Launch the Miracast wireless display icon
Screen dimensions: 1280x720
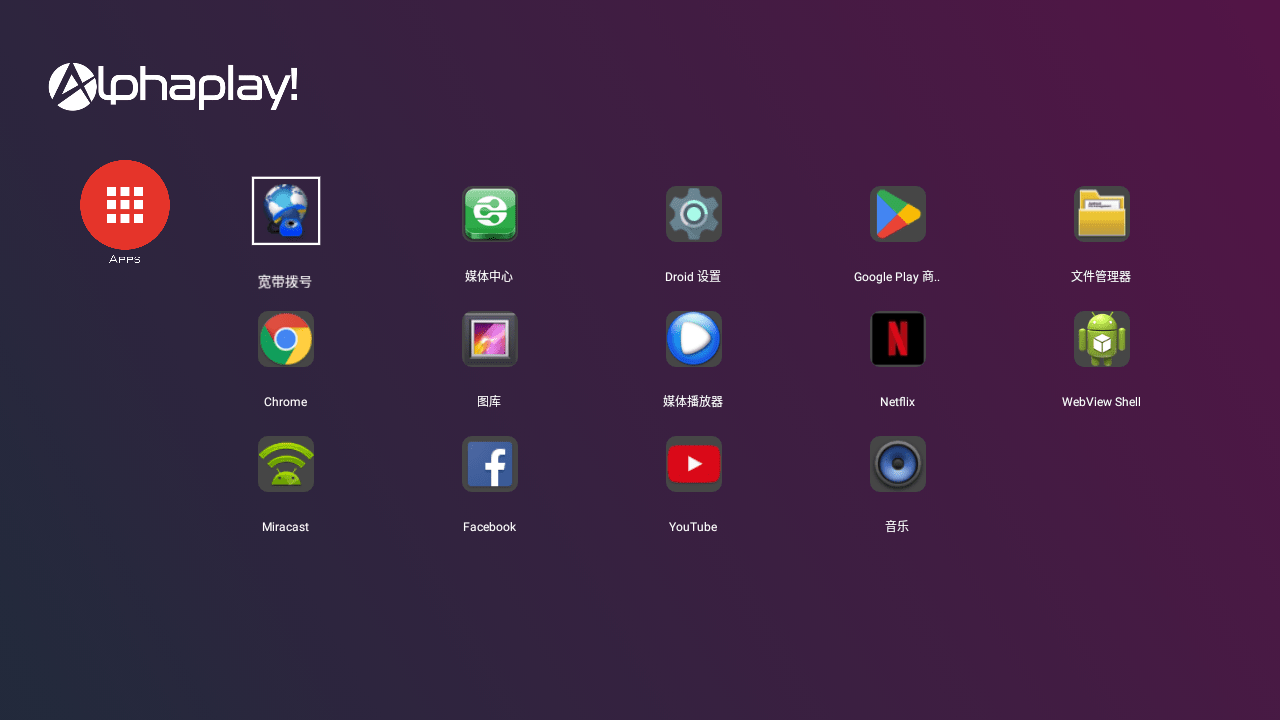tap(286, 464)
